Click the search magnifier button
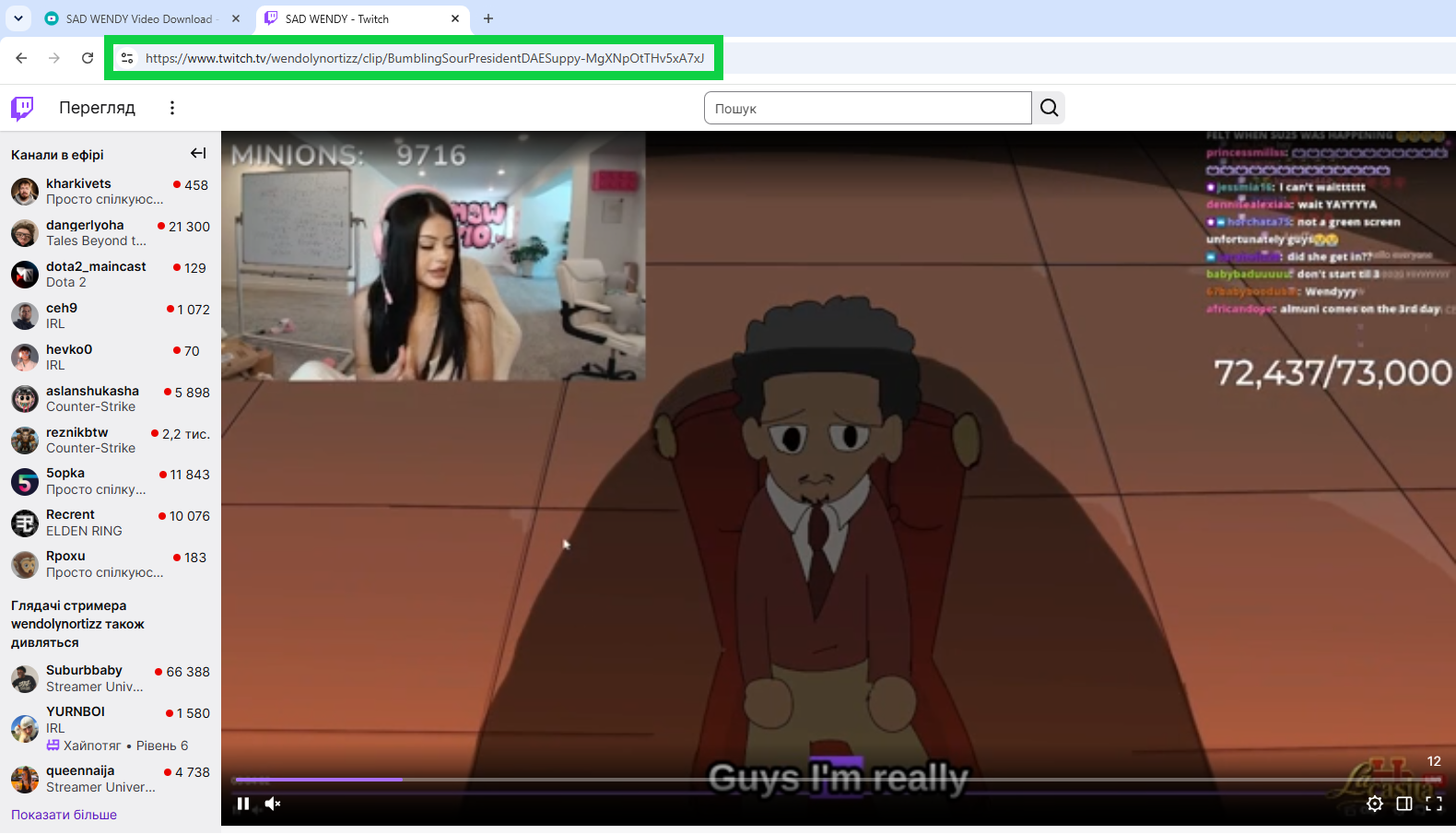The width and height of the screenshot is (1456, 834). coord(1049,108)
